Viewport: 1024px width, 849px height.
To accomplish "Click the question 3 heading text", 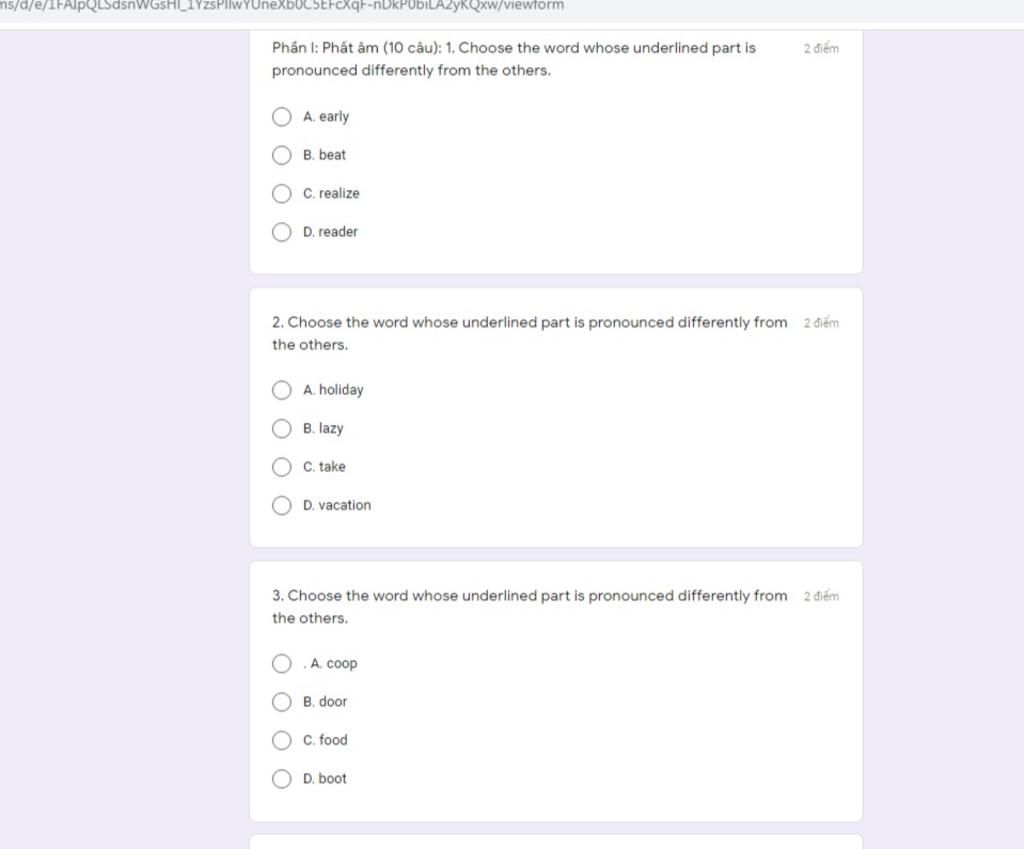I will coord(530,607).
